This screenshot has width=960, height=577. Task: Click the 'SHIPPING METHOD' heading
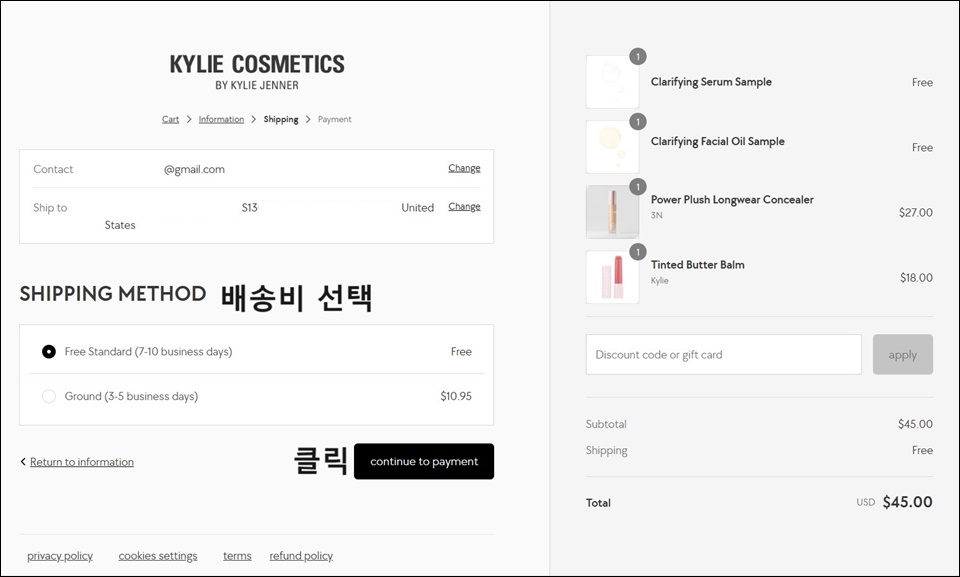click(x=113, y=293)
